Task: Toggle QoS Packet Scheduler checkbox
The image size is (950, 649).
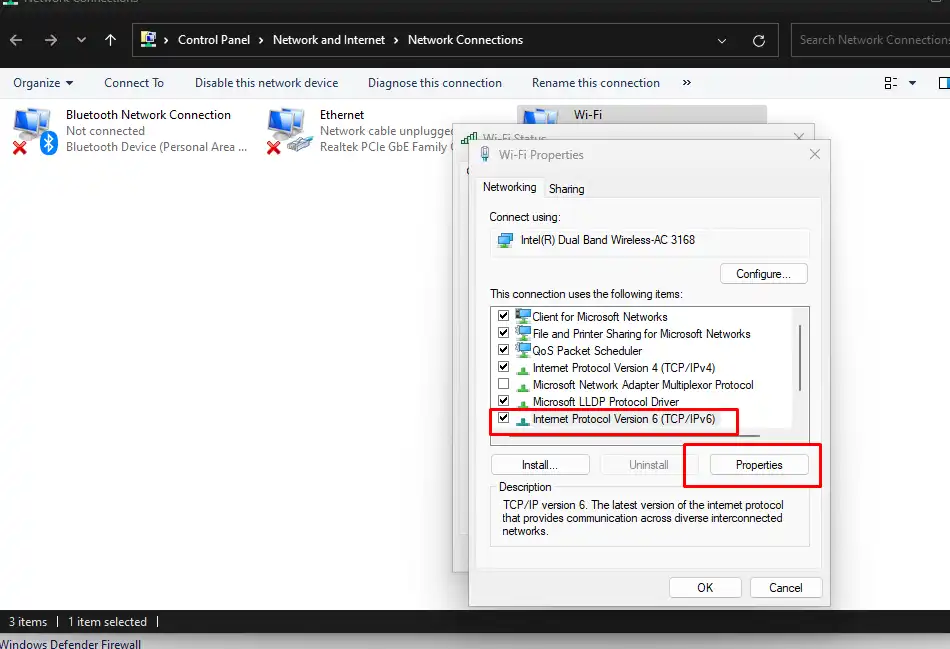Action: coord(503,350)
